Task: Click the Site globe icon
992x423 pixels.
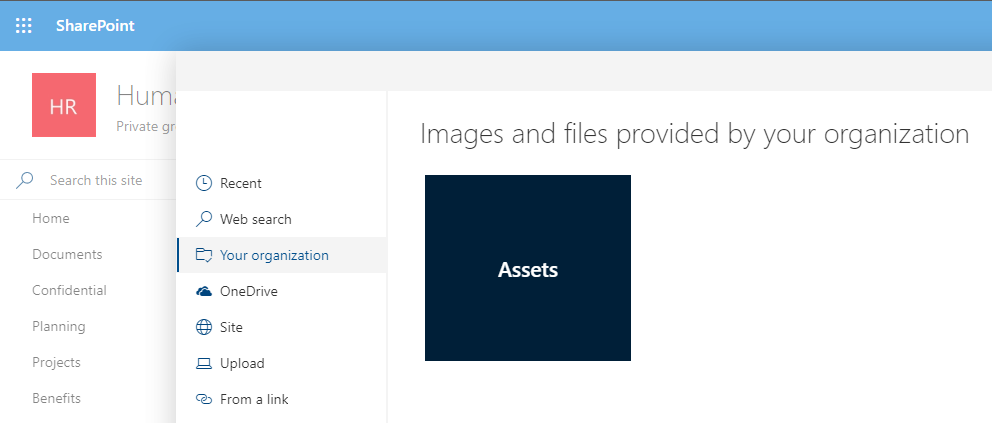Action: point(204,328)
